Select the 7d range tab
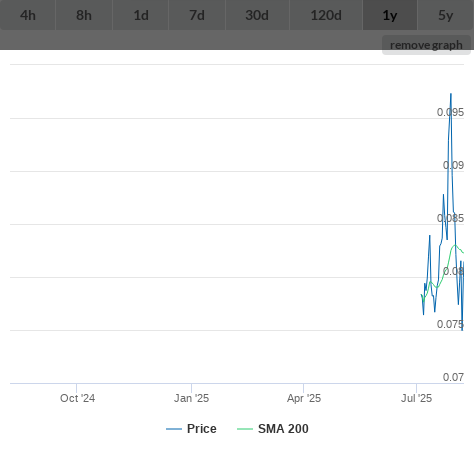Screen dimensions: 474x455 (197, 15)
